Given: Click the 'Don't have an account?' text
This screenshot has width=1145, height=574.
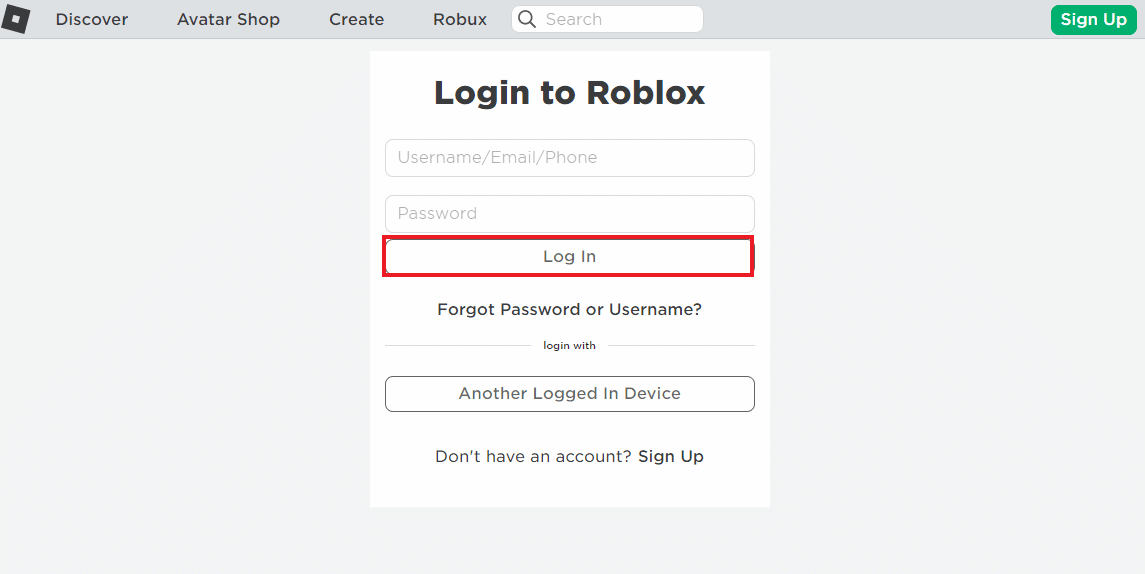Looking at the screenshot, I should [533, 457].
